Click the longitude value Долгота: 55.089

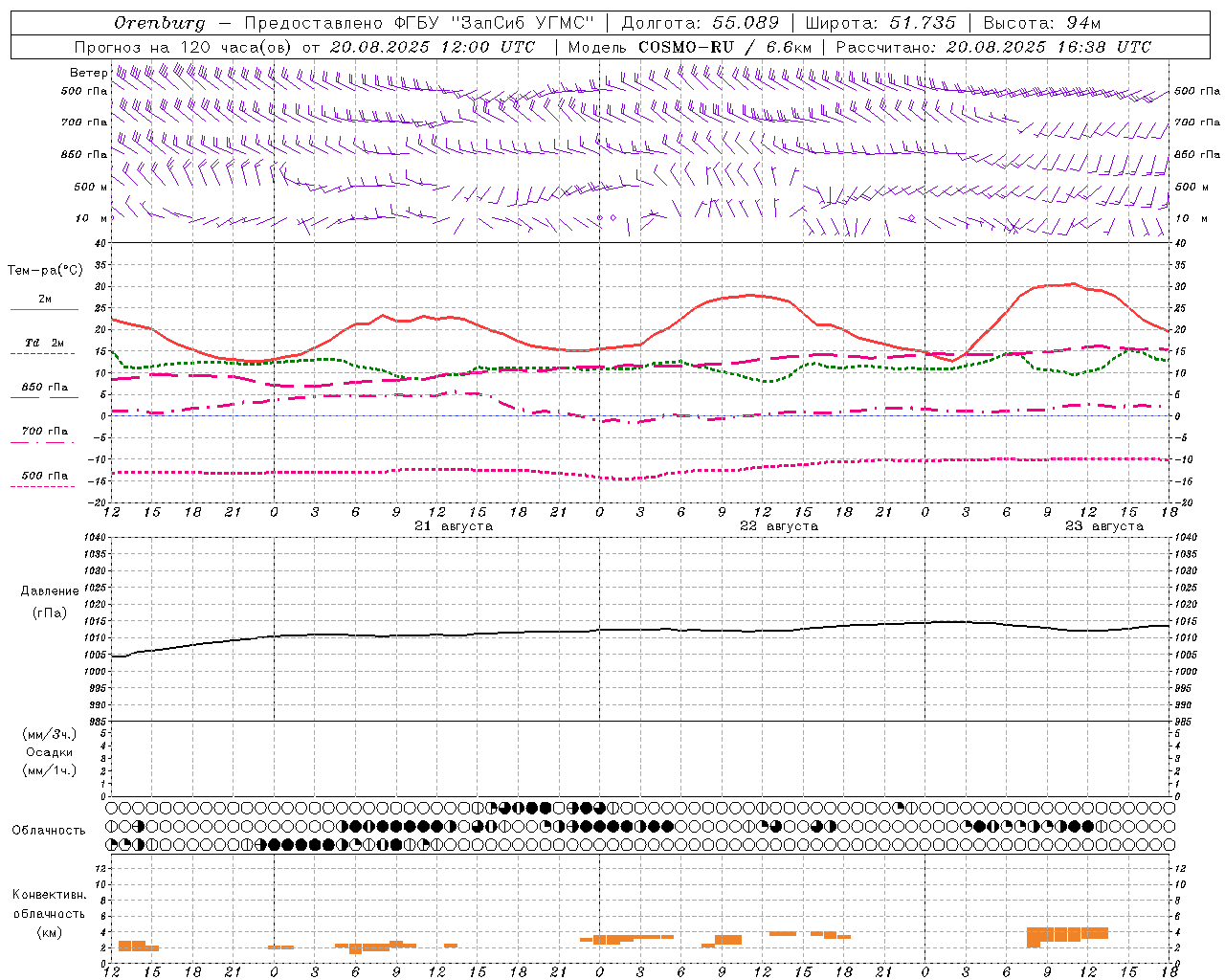700,22
